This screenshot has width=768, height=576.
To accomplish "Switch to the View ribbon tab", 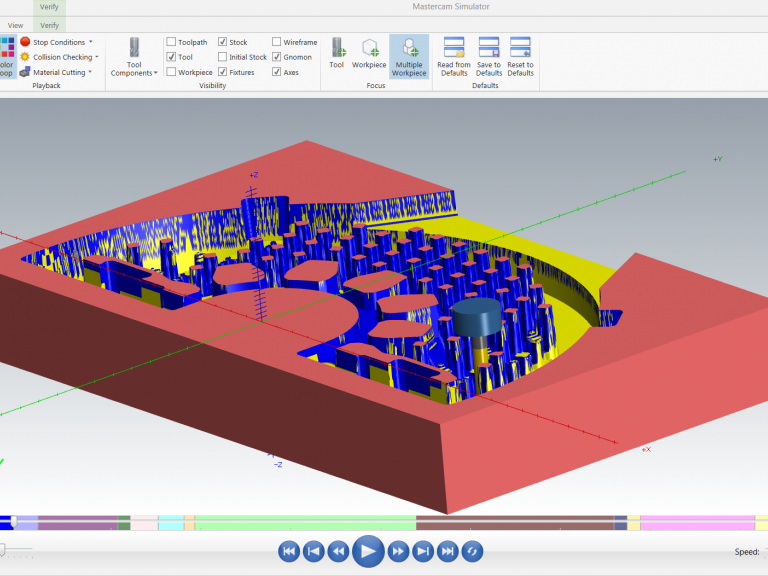I will point(15,25).
